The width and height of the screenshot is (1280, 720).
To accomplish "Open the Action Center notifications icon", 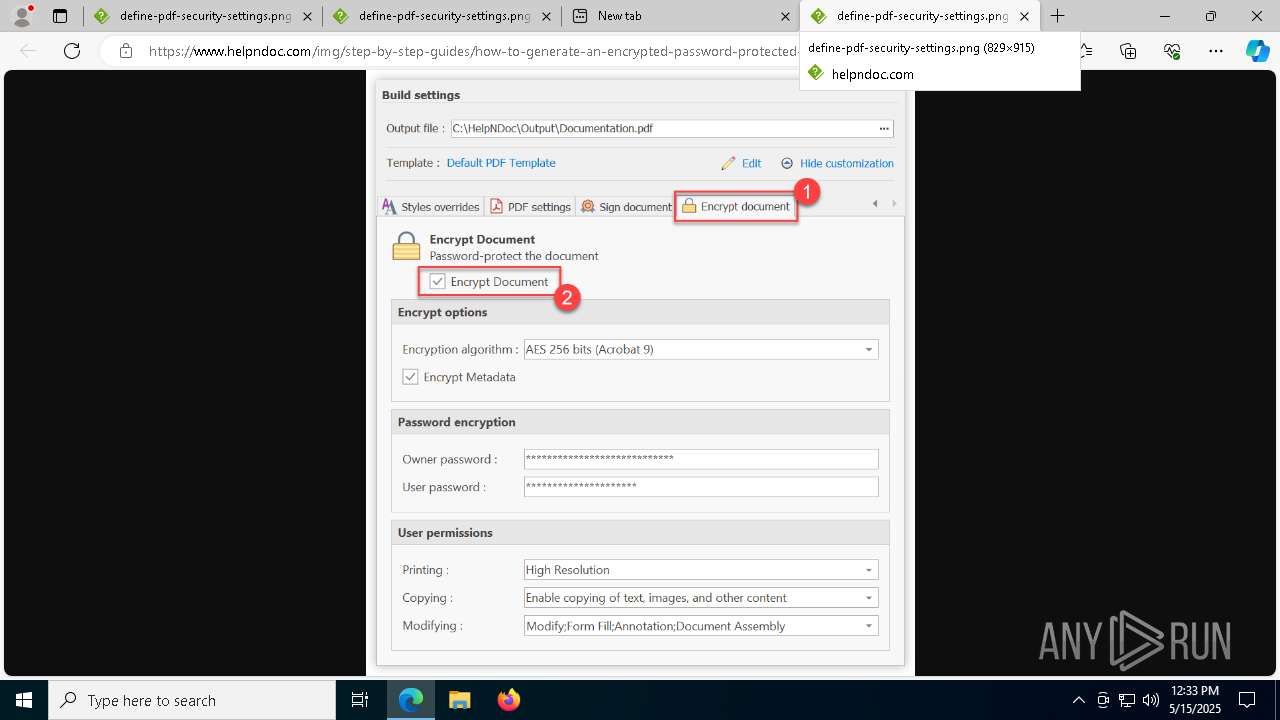I will tap(1247, 700).
